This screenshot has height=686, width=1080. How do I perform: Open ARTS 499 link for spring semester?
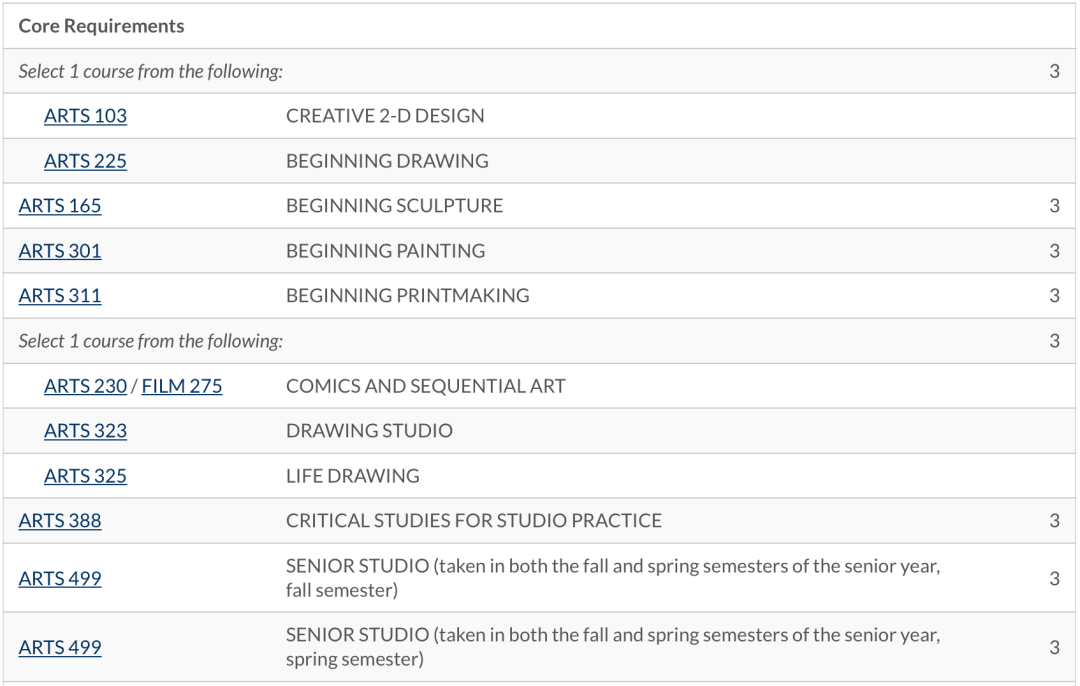(x=60, y=648)
